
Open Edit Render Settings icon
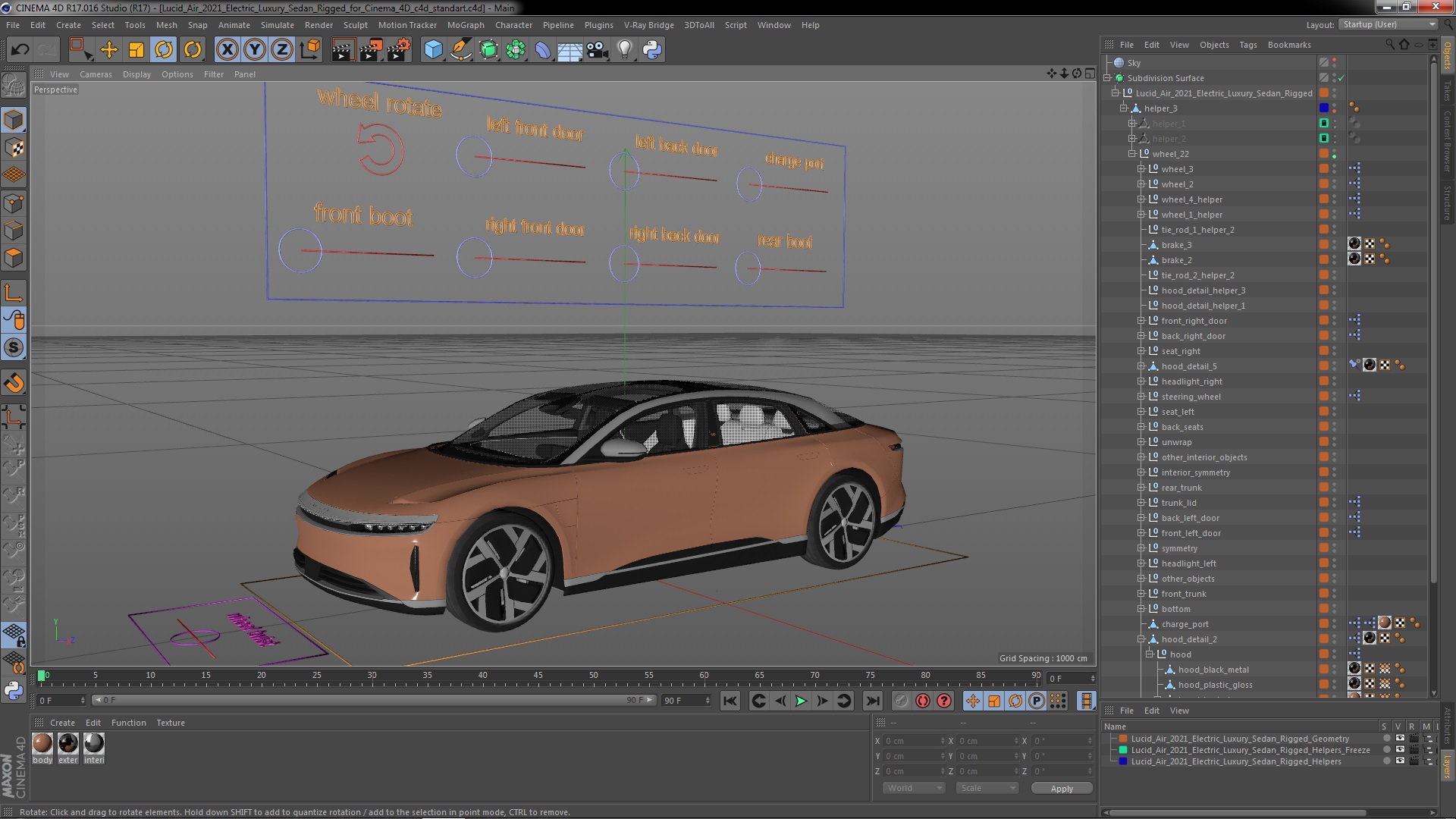pyautogui.click(x=398, y=50)
